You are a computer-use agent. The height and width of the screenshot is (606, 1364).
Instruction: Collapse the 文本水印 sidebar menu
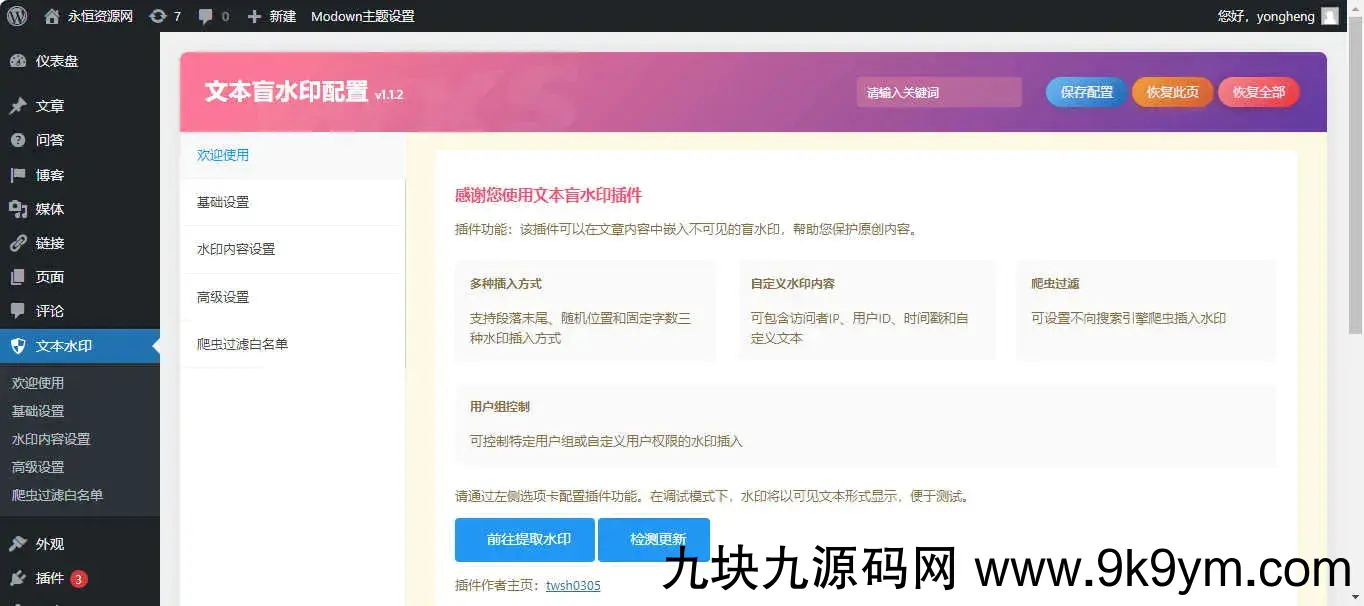click(63, 346)
